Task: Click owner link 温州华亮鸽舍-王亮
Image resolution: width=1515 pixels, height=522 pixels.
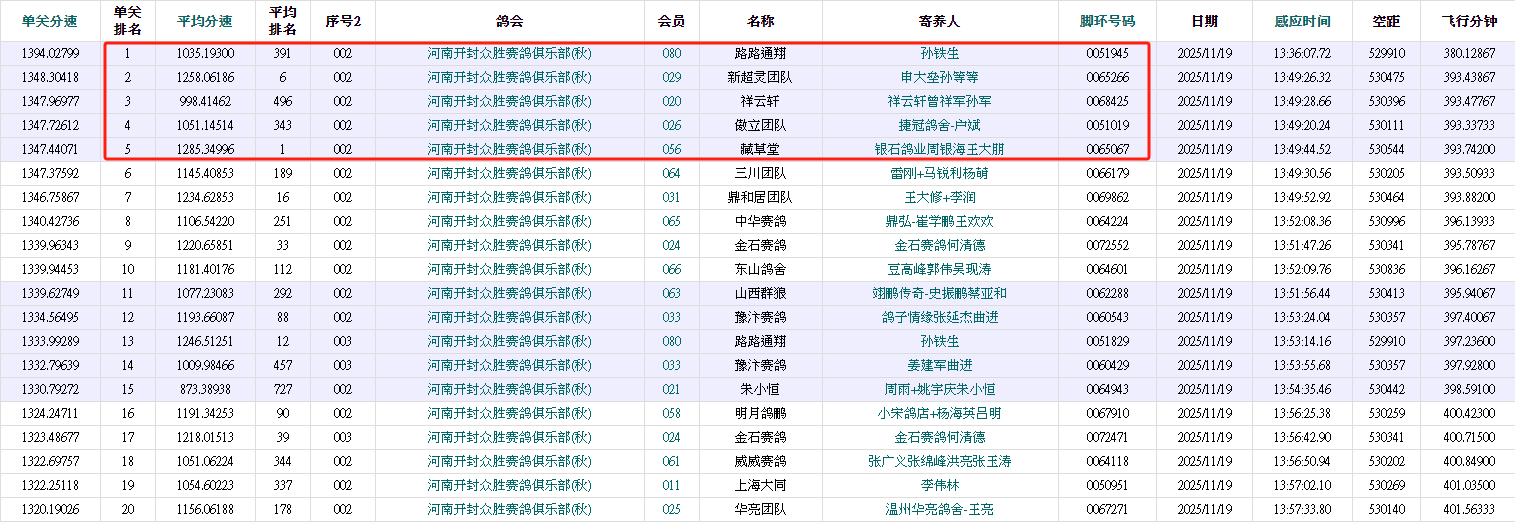Action: tap(939, 509)
